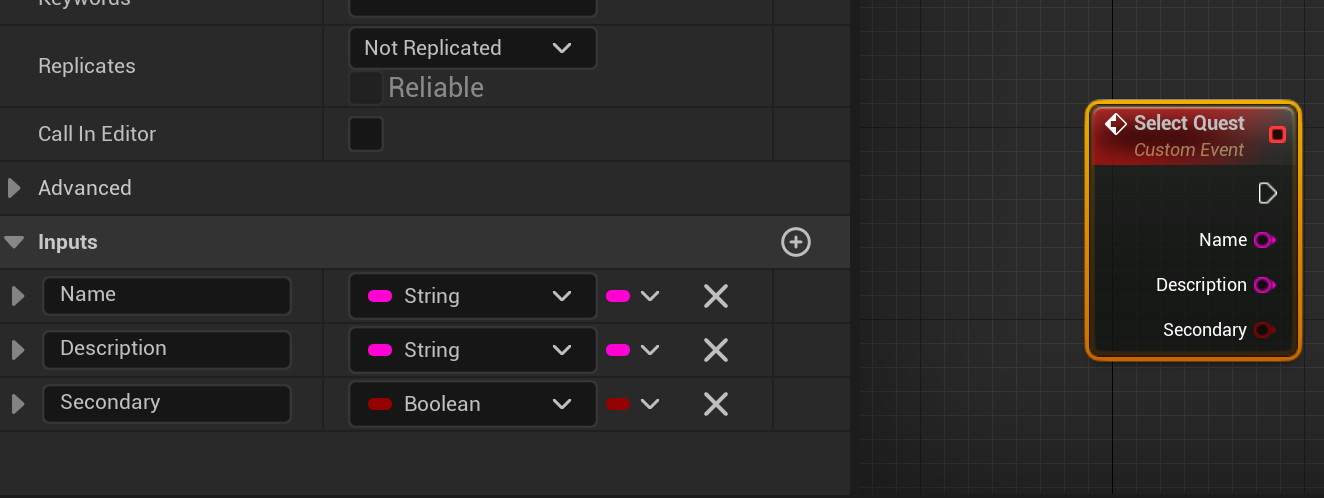Viewport: 1324px width, 498px height.
Task: Open the Replicates dropdown
Action: 473,48
